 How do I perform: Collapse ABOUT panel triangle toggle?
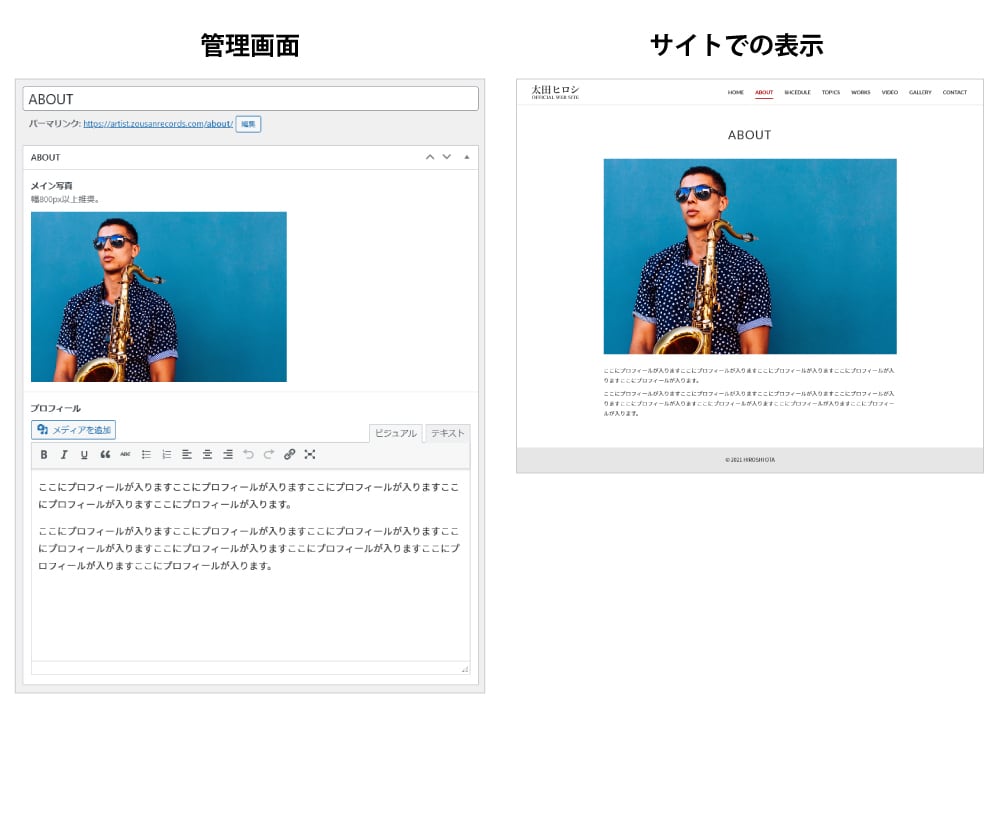click(x=467, y=157)
